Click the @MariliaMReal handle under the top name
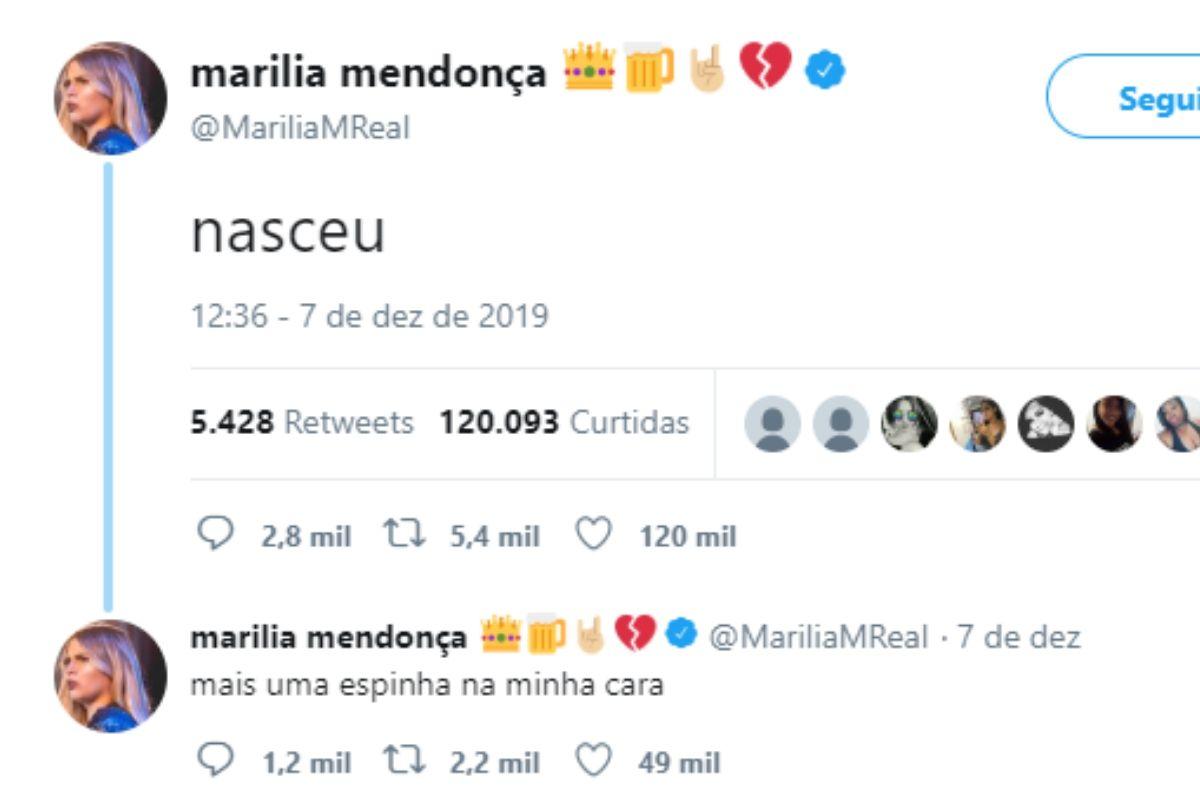 [300, 128]
